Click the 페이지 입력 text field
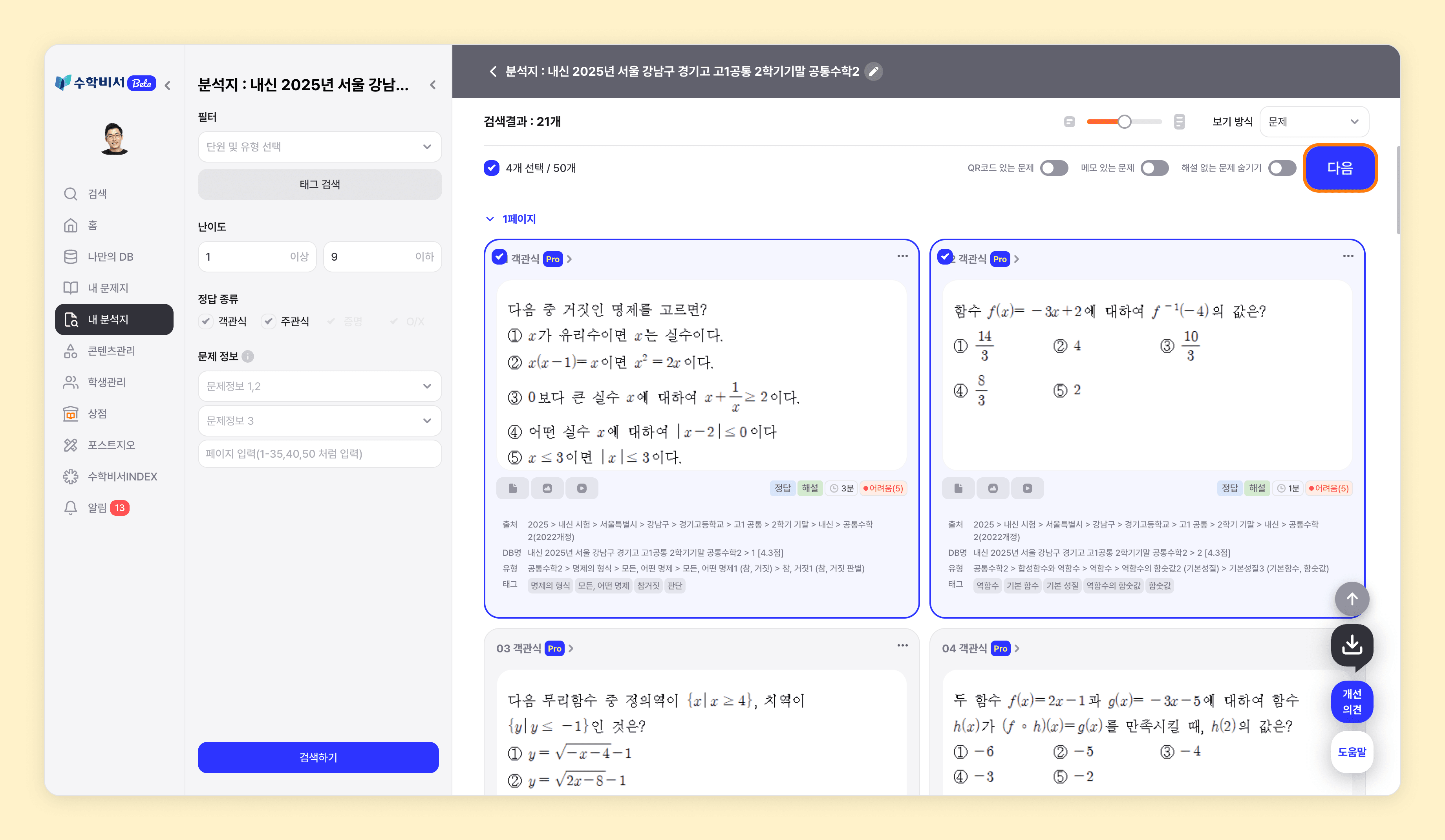This screenshot has height=840, width=1445. [x=319, y=453]
